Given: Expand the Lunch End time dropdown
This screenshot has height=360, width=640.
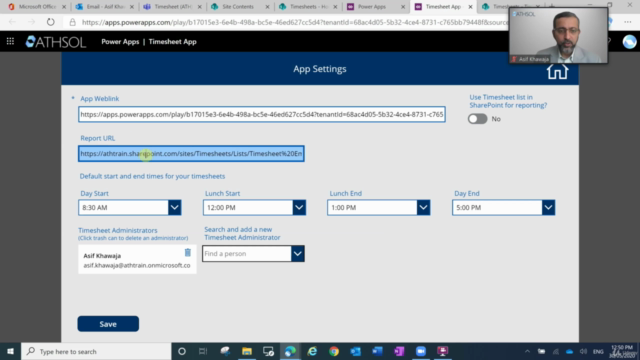Looking at the screenshot, I should pos(423,207).
